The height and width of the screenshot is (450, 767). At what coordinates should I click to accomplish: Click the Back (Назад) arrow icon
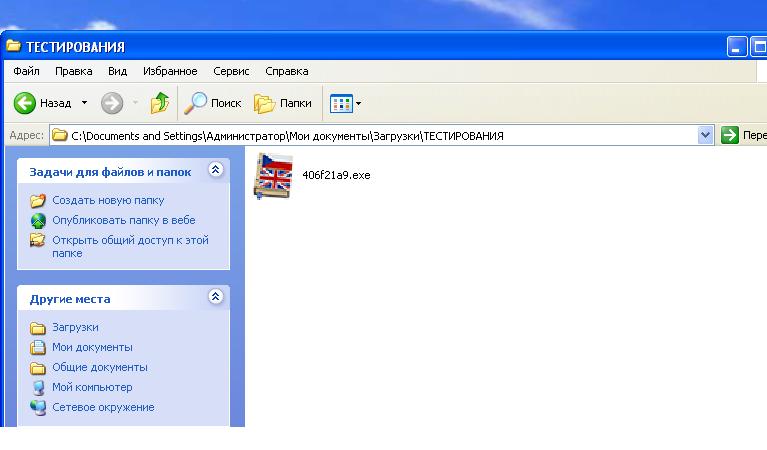tap(25, 103)
